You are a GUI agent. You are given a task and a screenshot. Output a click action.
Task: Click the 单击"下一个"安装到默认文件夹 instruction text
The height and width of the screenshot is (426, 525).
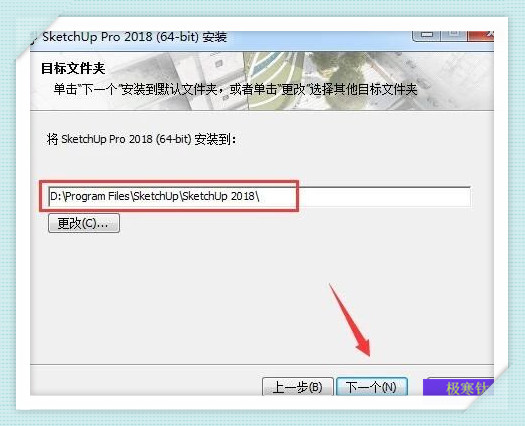click(x=235, y=89)
